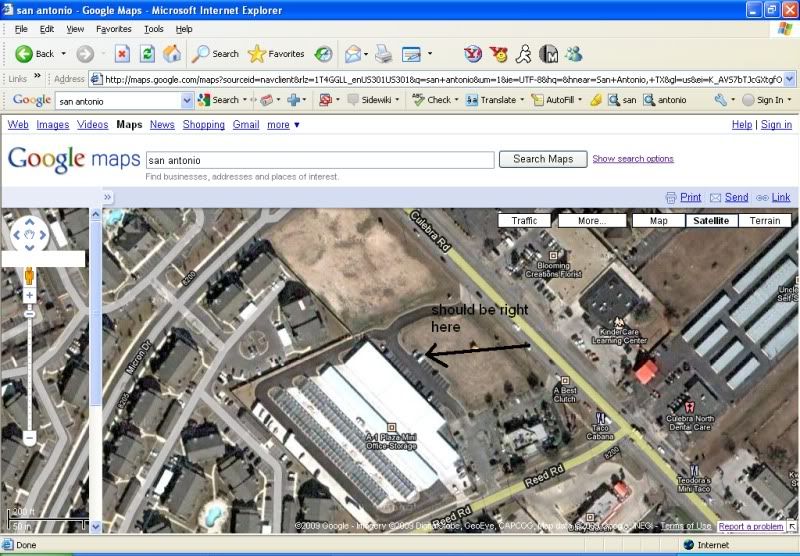
Task: Open the Tools menu
Action: 153,29
